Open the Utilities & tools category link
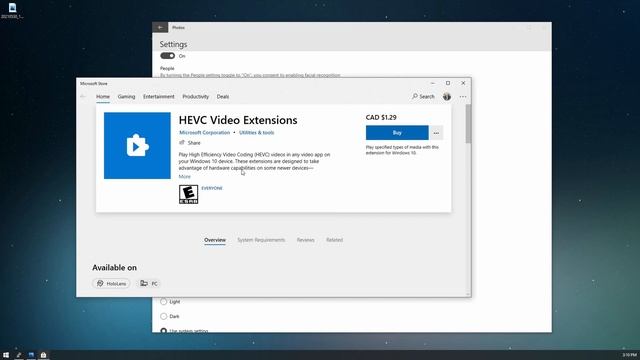 pos(256,133)
